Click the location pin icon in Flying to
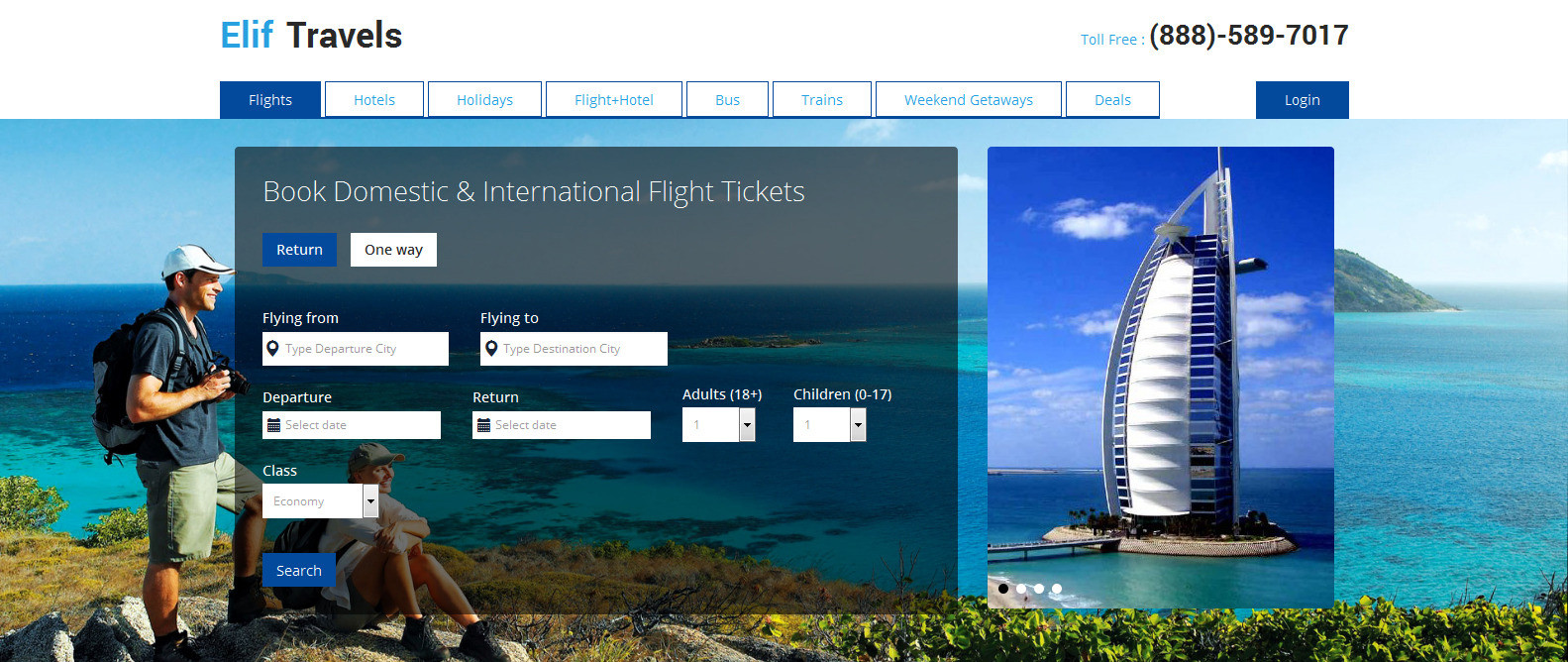1568x662 pixels. 490,349
